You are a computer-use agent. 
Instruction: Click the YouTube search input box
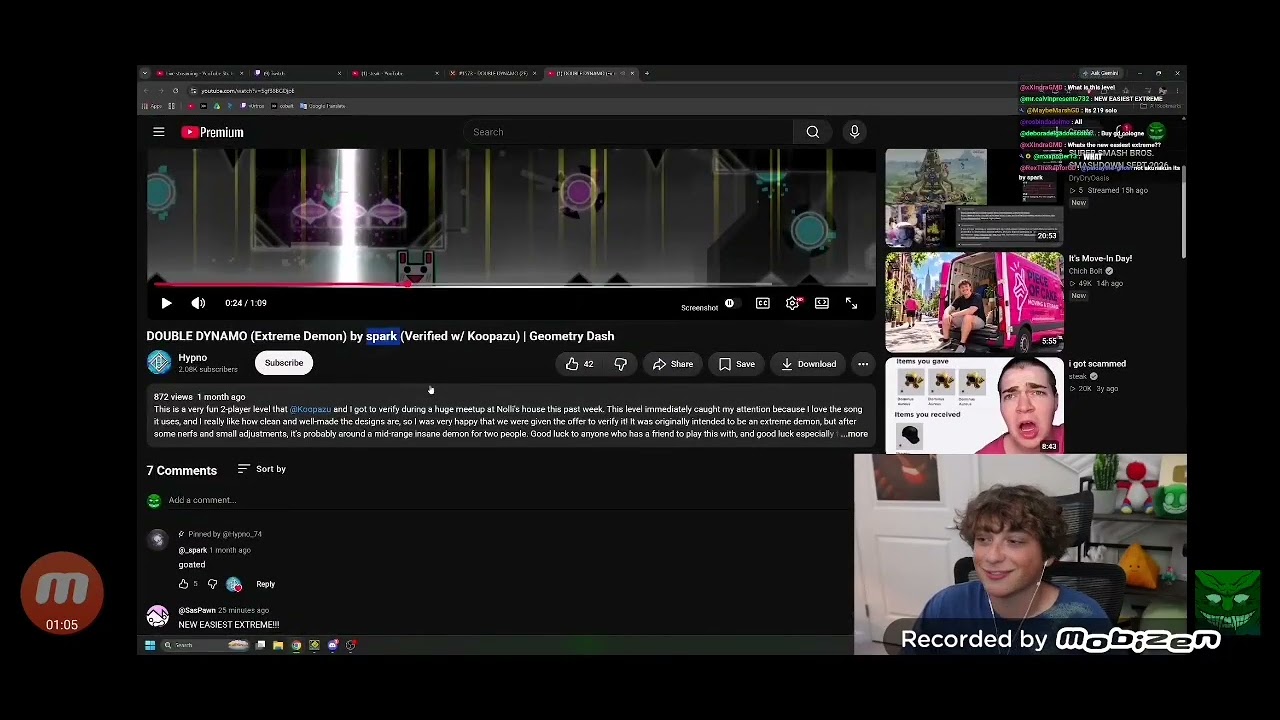(x=630, y=132)
